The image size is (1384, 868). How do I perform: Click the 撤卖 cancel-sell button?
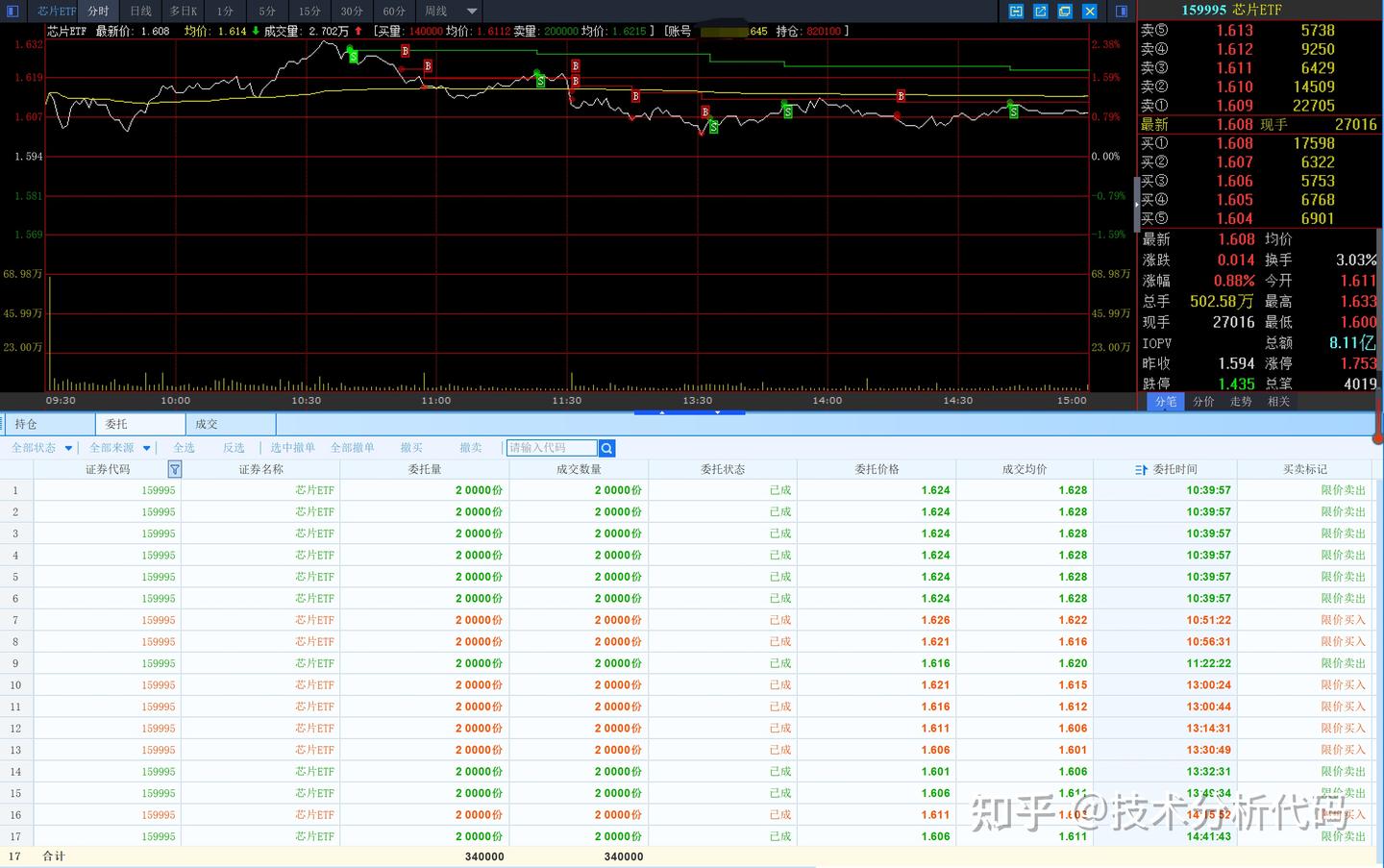(x=471, y=448)
